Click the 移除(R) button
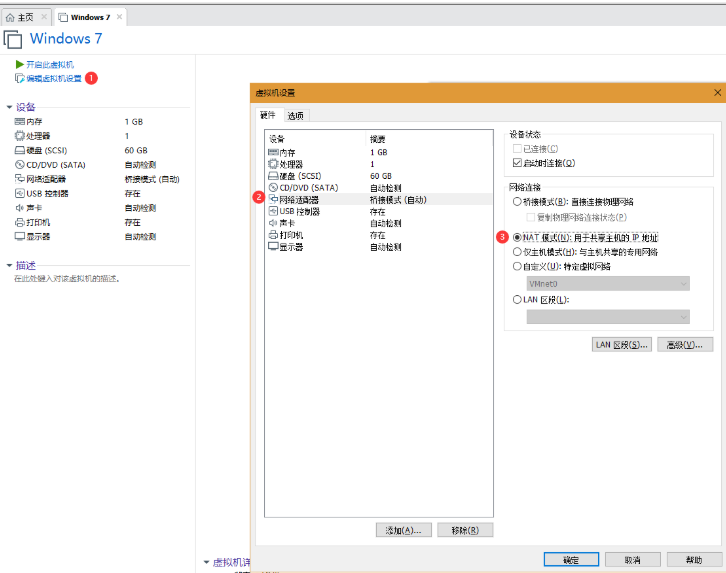 pyautogui.click(x=465, y=530)
